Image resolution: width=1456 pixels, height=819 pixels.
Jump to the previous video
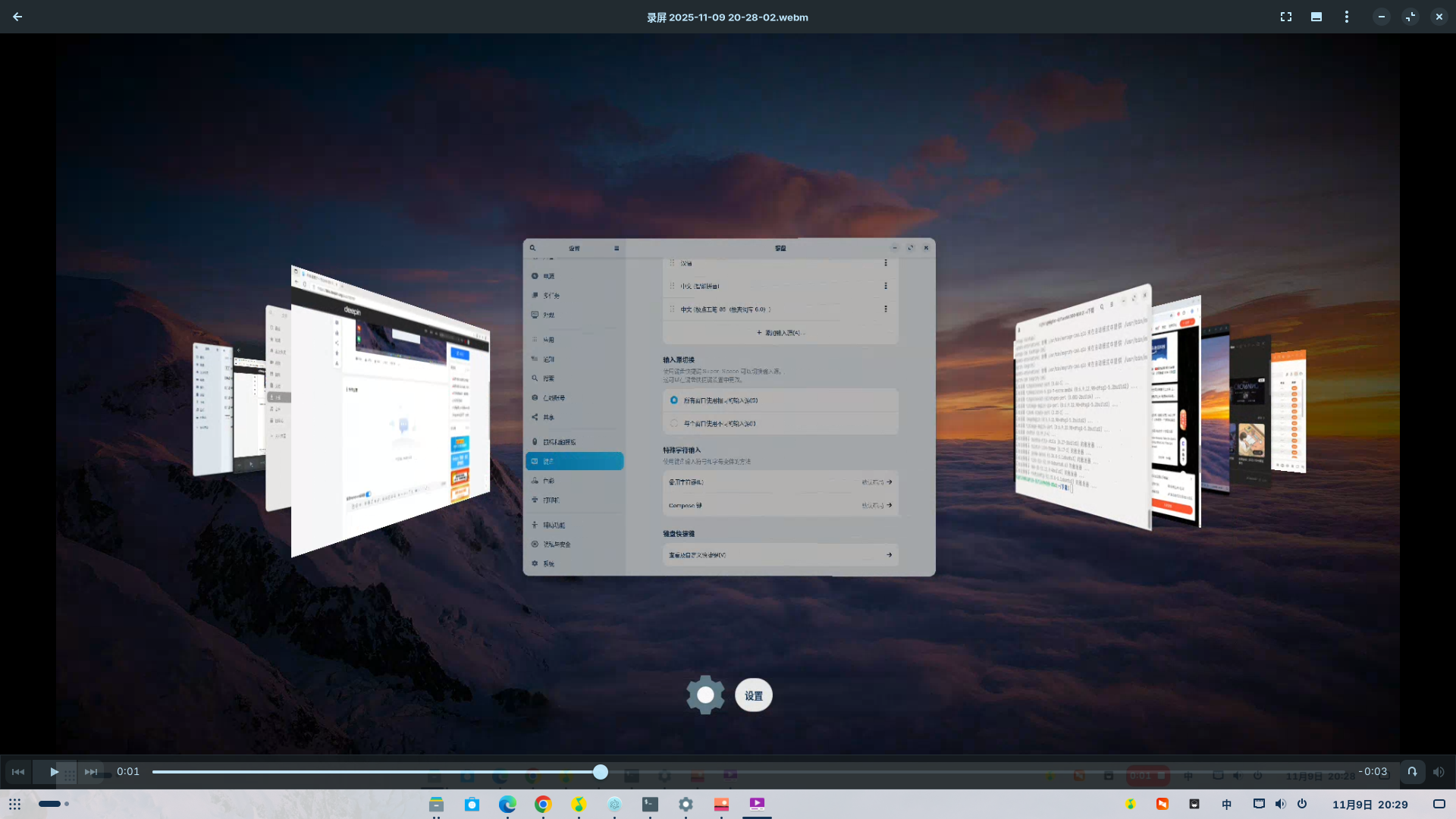point(18,772)
